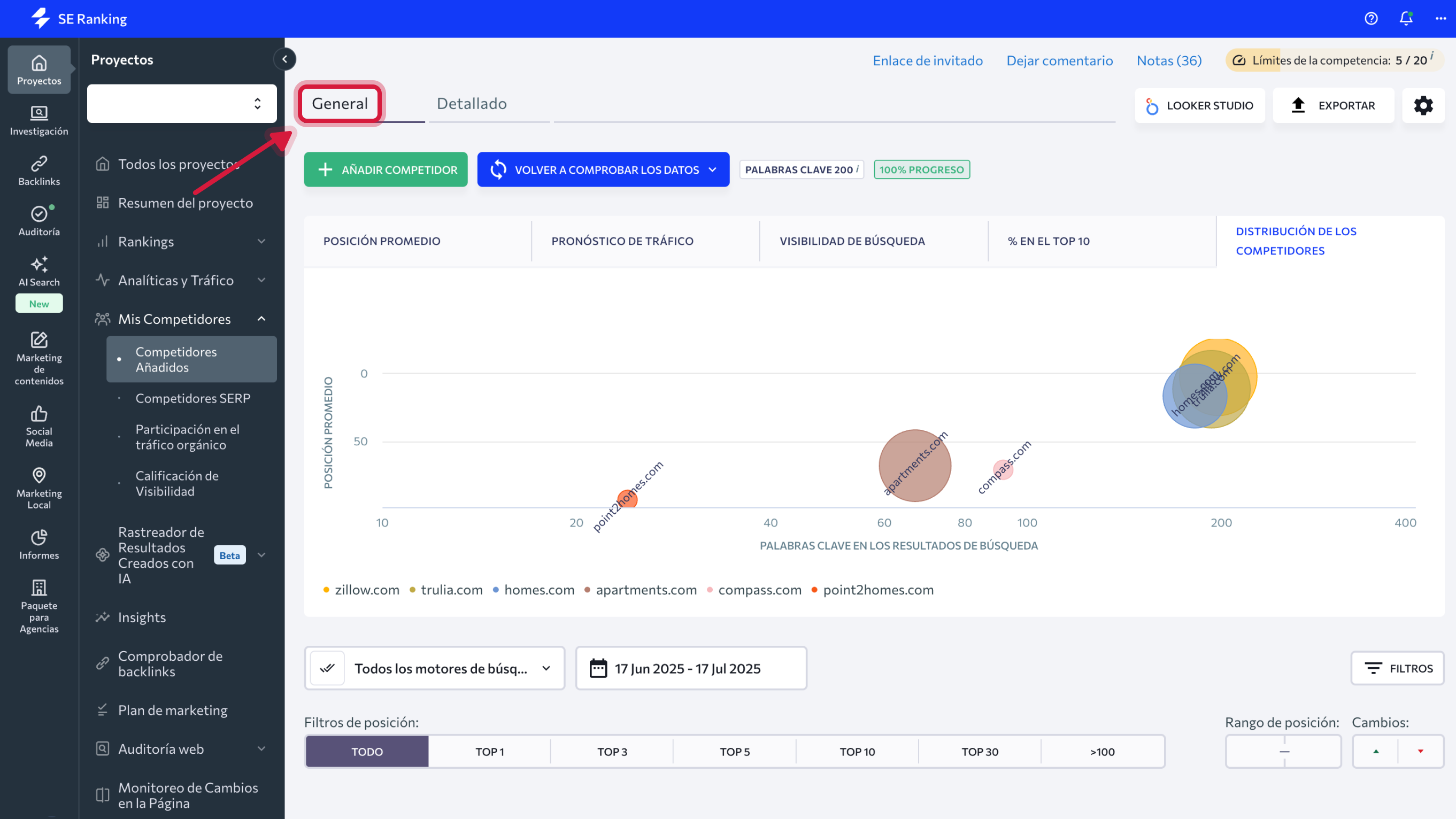This screenshot has height=819, width=1456.
Task: Open Looker Studio integration
Action: [1199, 105]
